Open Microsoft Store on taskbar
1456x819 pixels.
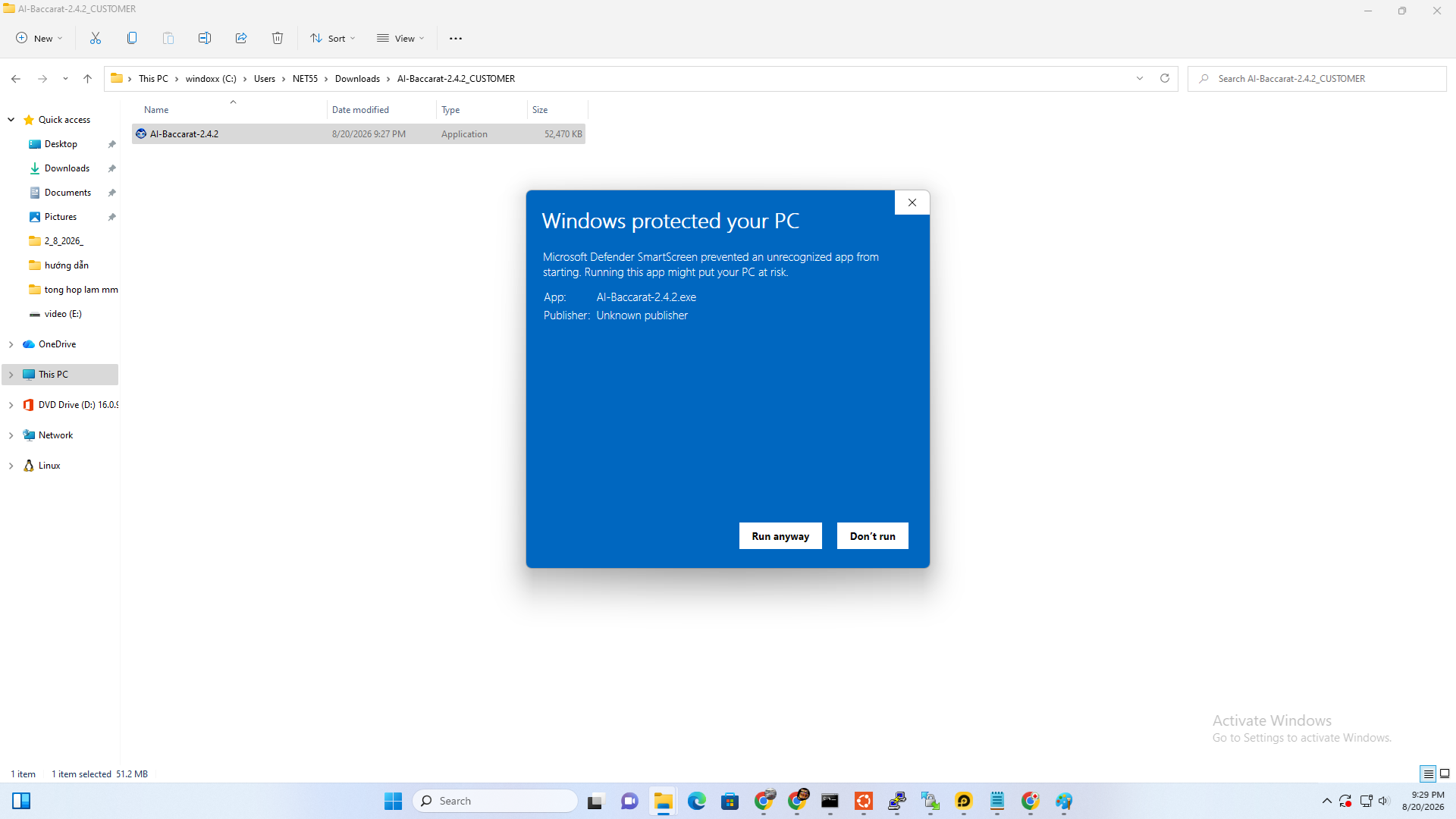point(730,801)
